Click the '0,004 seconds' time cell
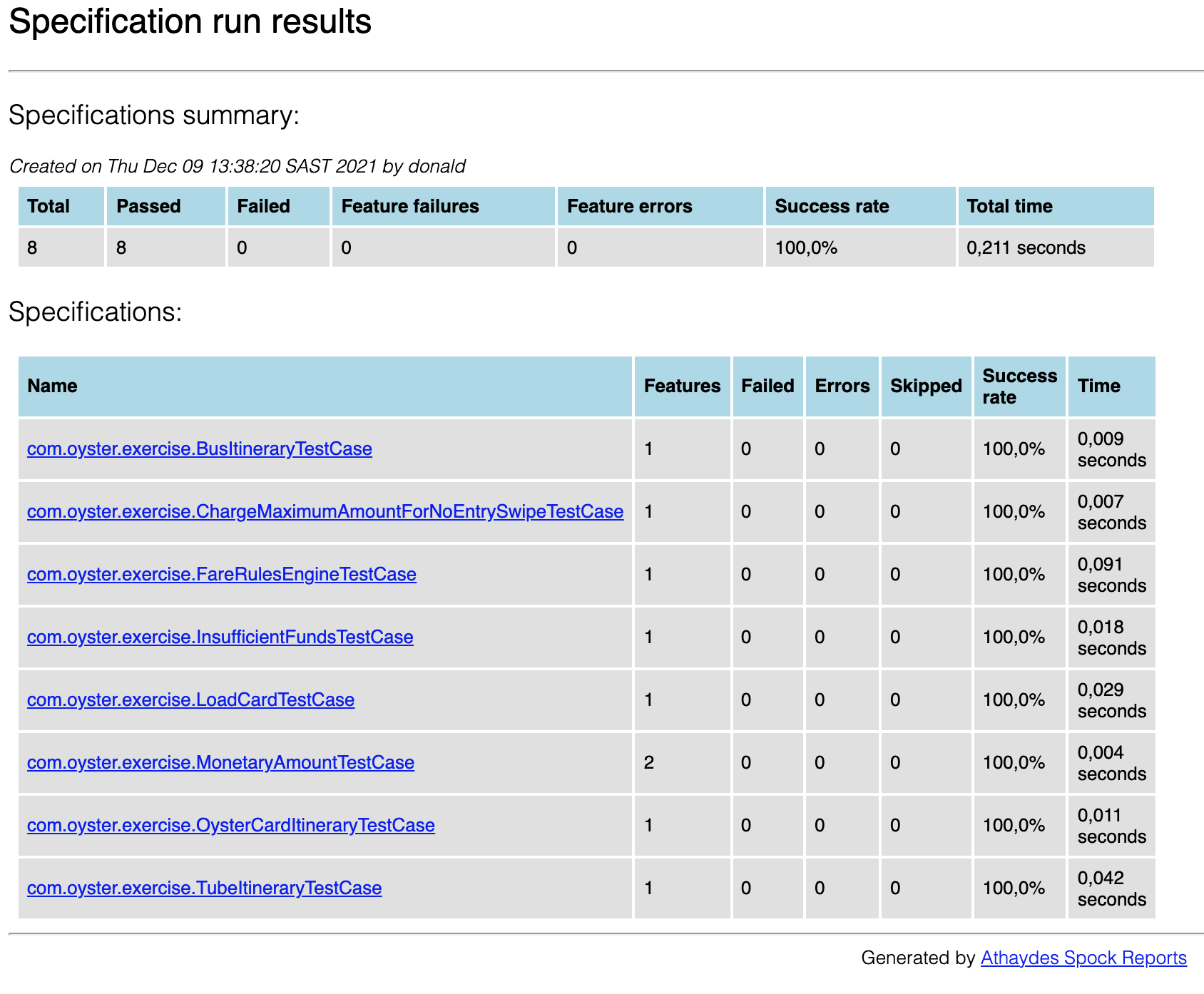The width and height of the screenshot is (1204, 994). 1112,763
